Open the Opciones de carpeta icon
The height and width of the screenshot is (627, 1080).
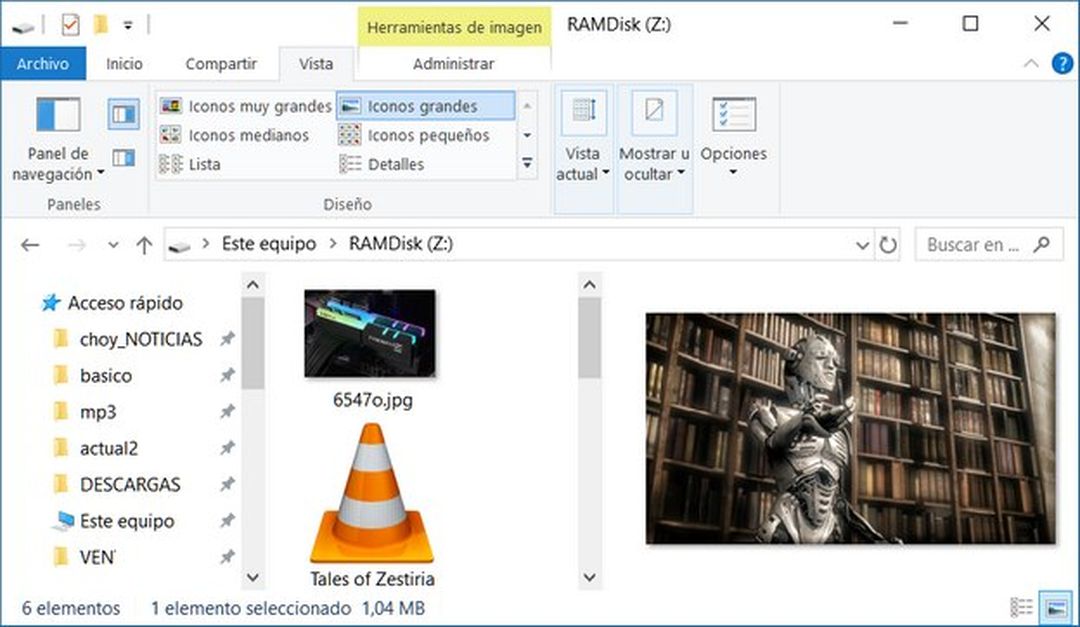734,130
